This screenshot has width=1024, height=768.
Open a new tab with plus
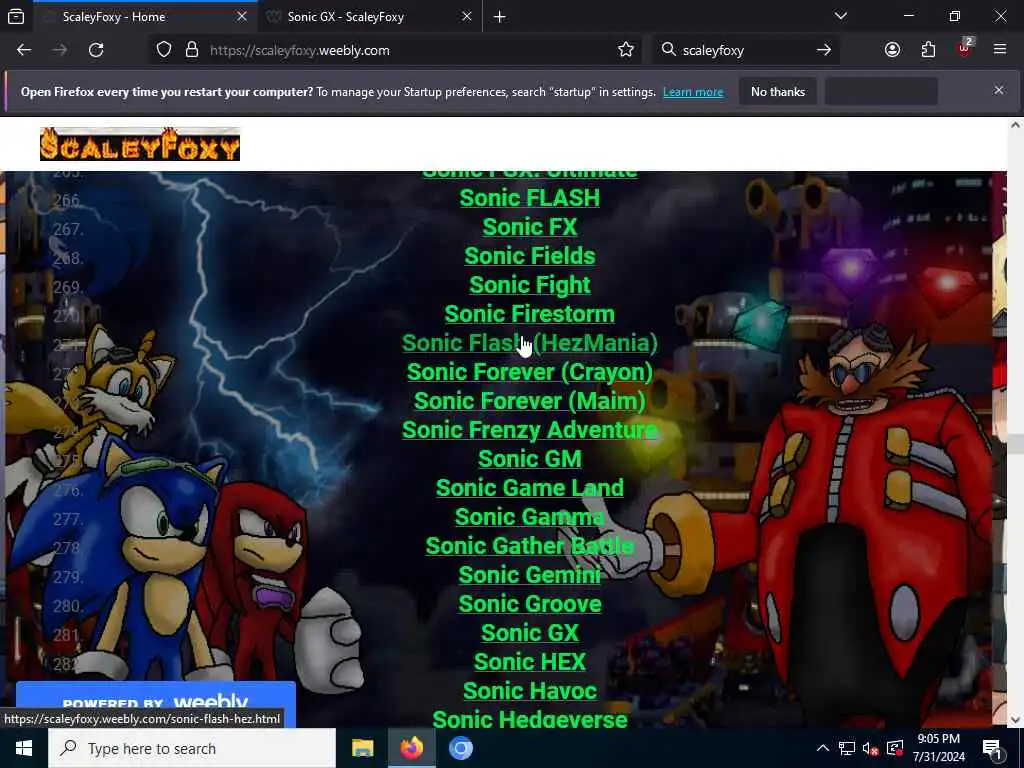[x=500, y=16]
